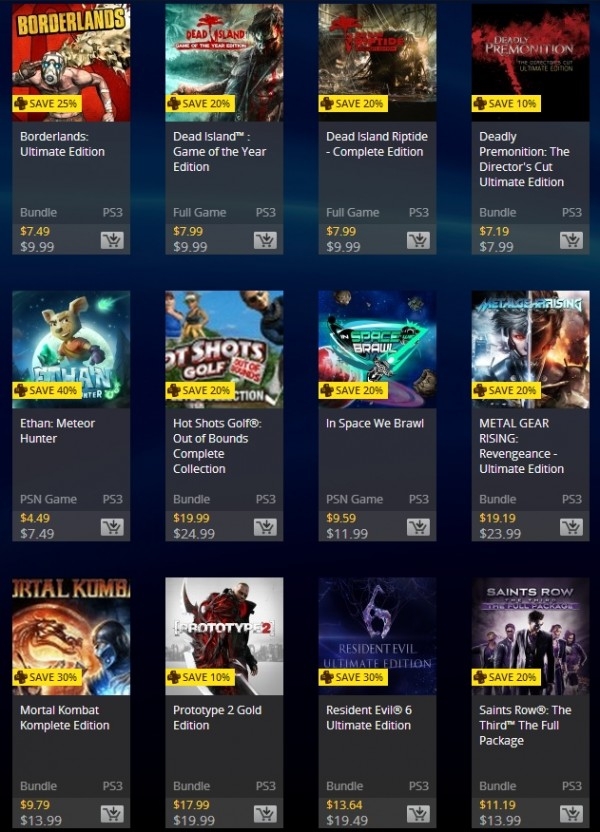Add Resident Evil 6 Ultimate Edition to cart
Image resolution: width=600 pixels, height=832 pixels.
418,814
